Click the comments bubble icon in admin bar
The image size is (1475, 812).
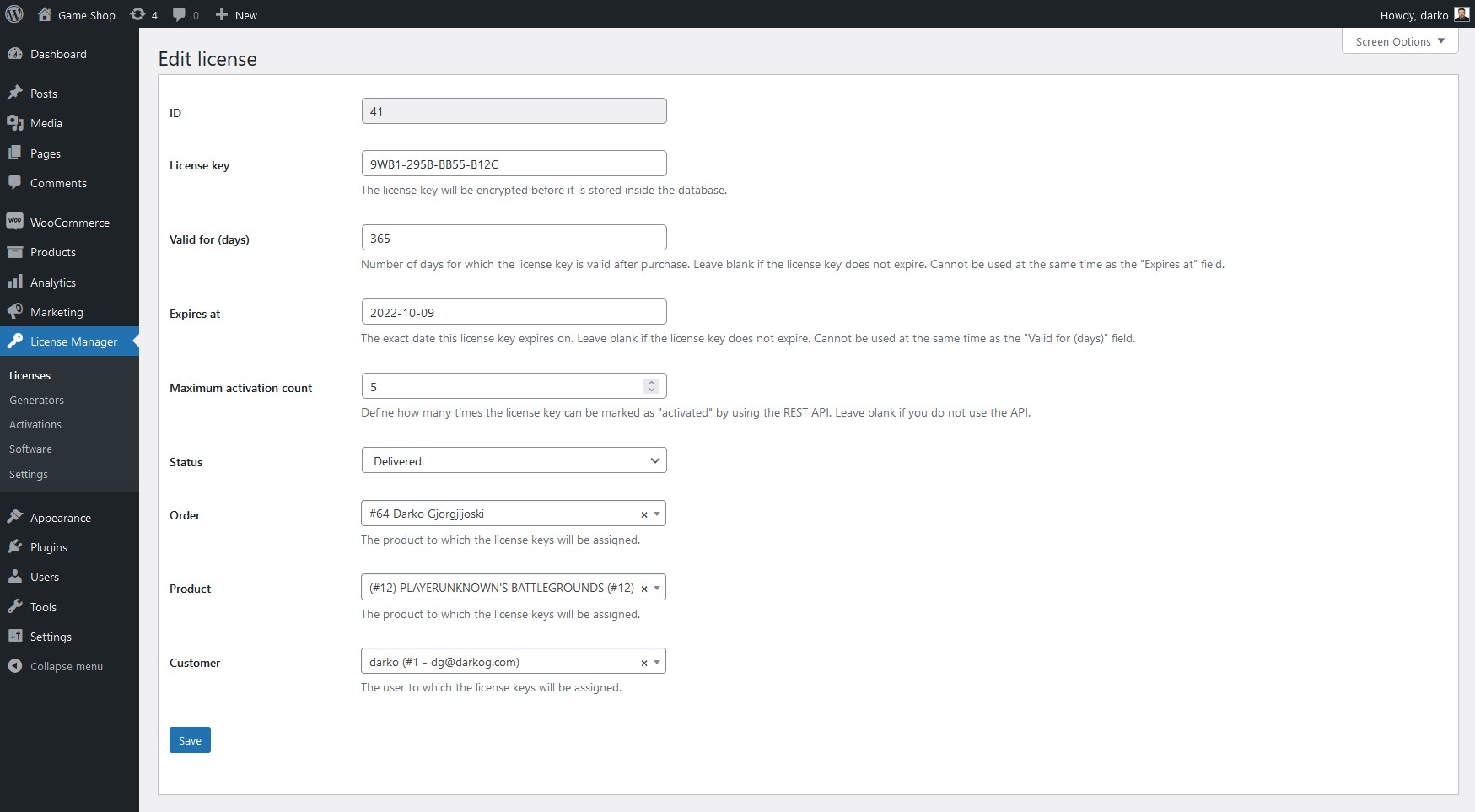pyautogui.click(x=179, y=14)
